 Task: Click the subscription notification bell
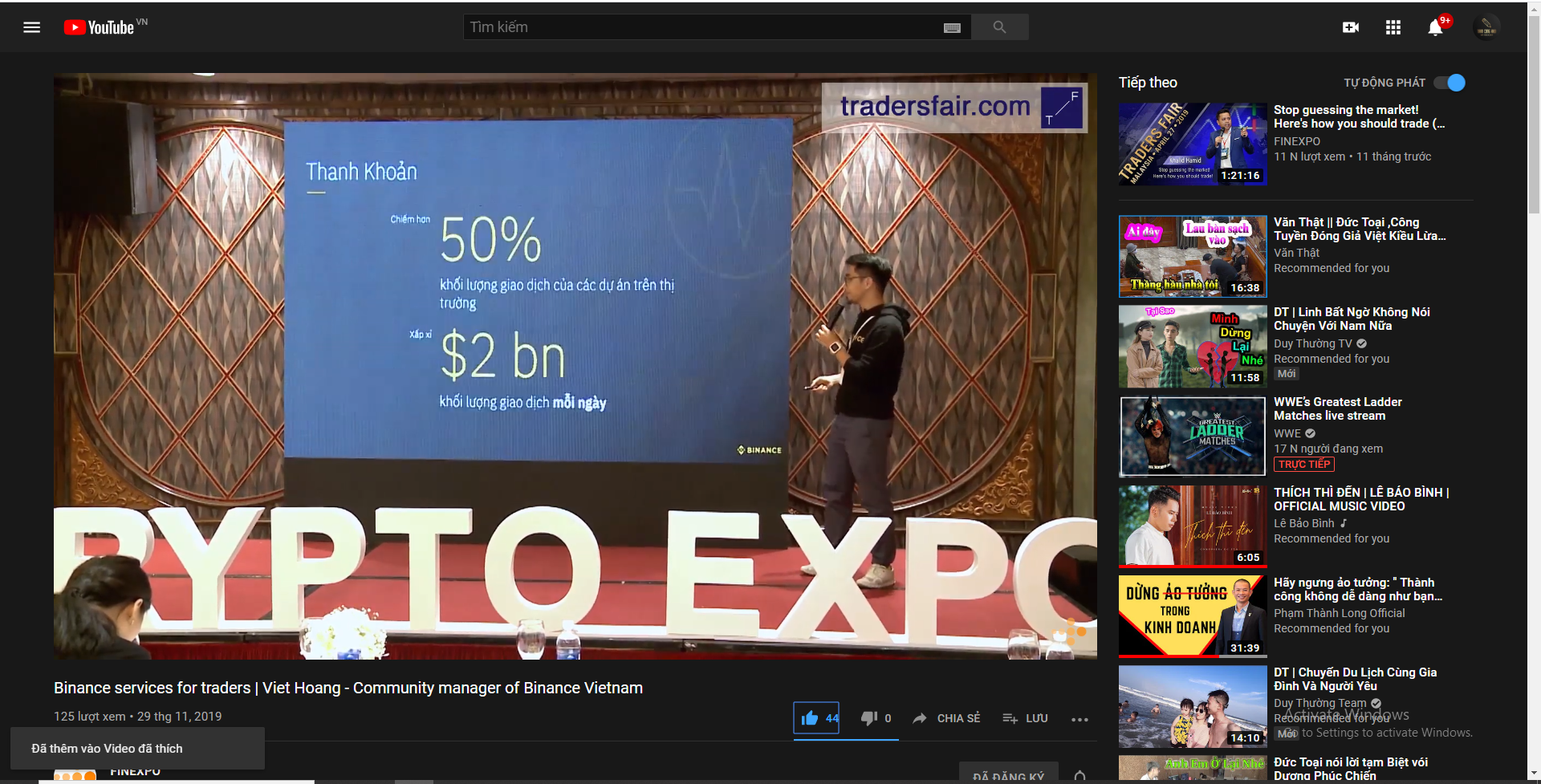1080,776
